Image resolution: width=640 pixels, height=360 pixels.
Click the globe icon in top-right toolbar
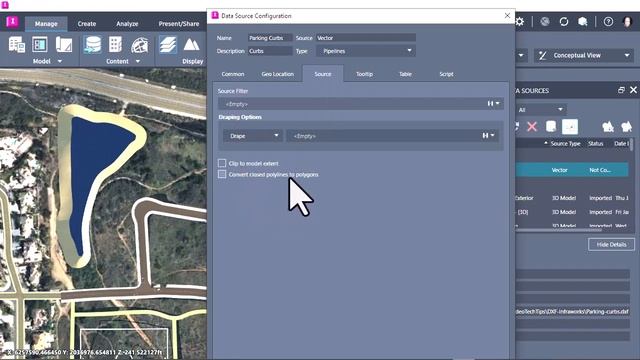click(545, 22)
